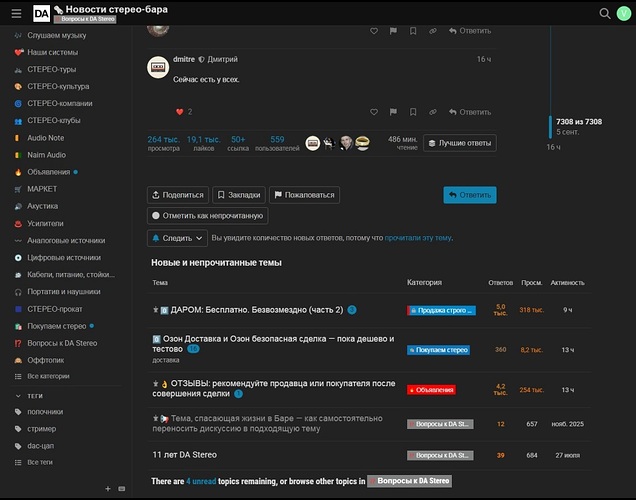Image resolution: width=636 pixels, height=500 pixels.
Task: Click the Поделиться share button
Action: coord(178,195)
